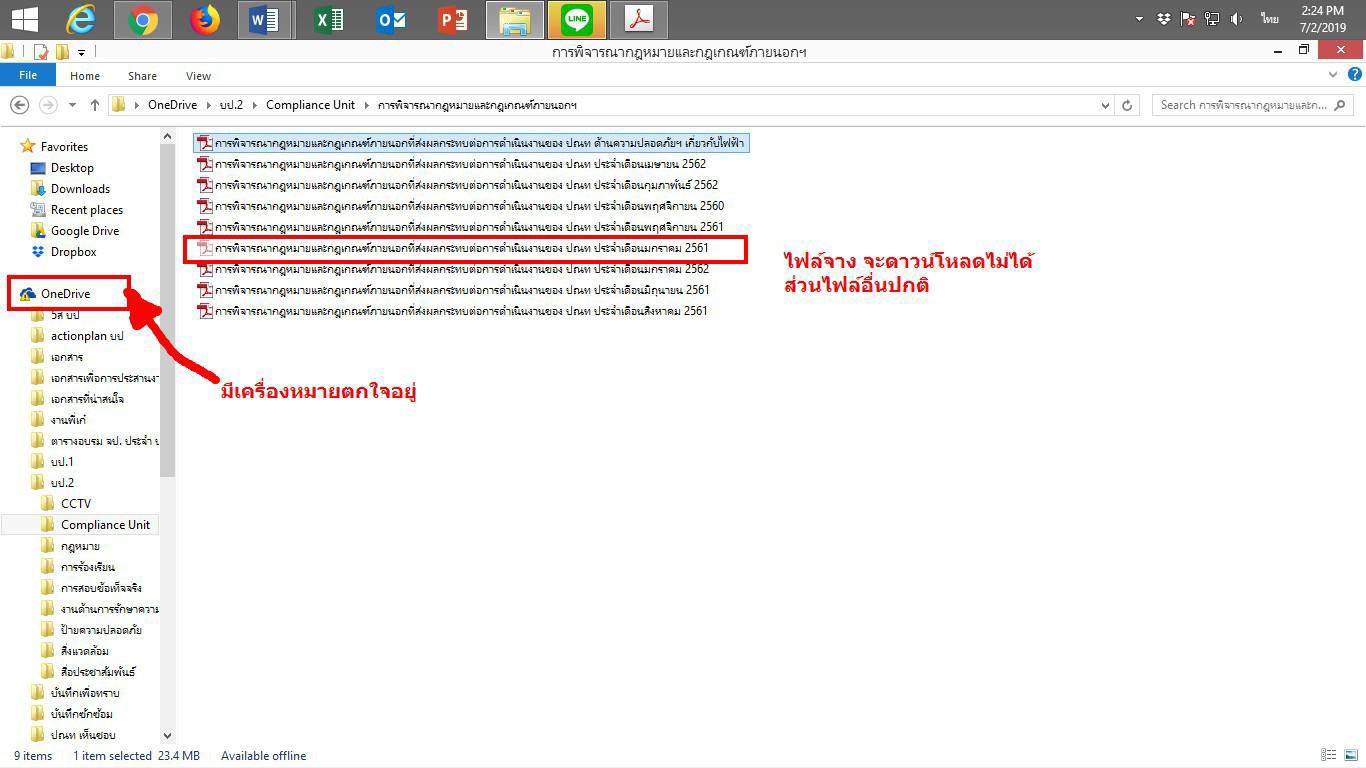The width and height of the screenshot is (1366, 768).
Task: Switch to the LINE app on the taskbar
Action: [577, 19]
